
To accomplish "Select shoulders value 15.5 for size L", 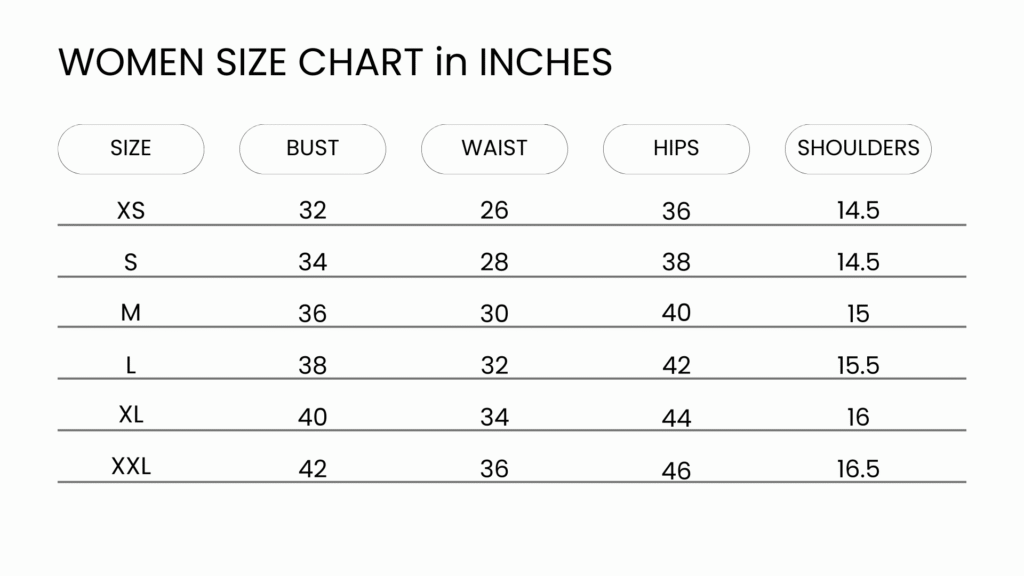I will [858, 366].
